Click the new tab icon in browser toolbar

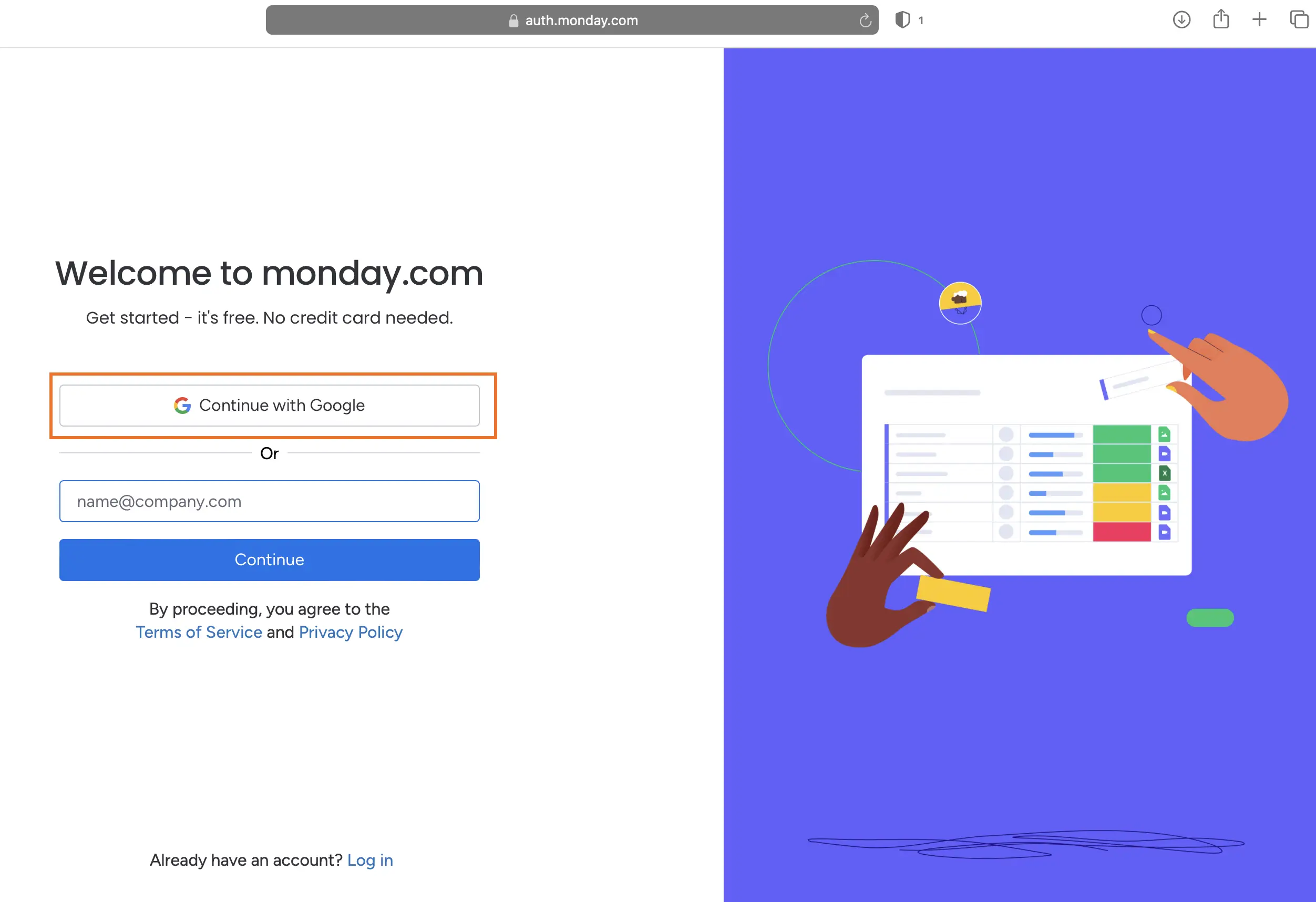click(1259, 19)
